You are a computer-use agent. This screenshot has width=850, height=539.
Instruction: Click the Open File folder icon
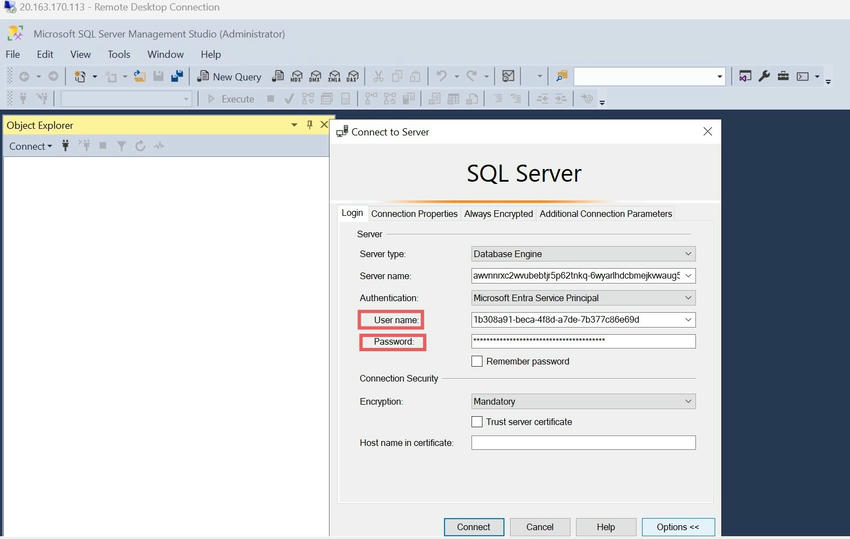pos(139,76)
